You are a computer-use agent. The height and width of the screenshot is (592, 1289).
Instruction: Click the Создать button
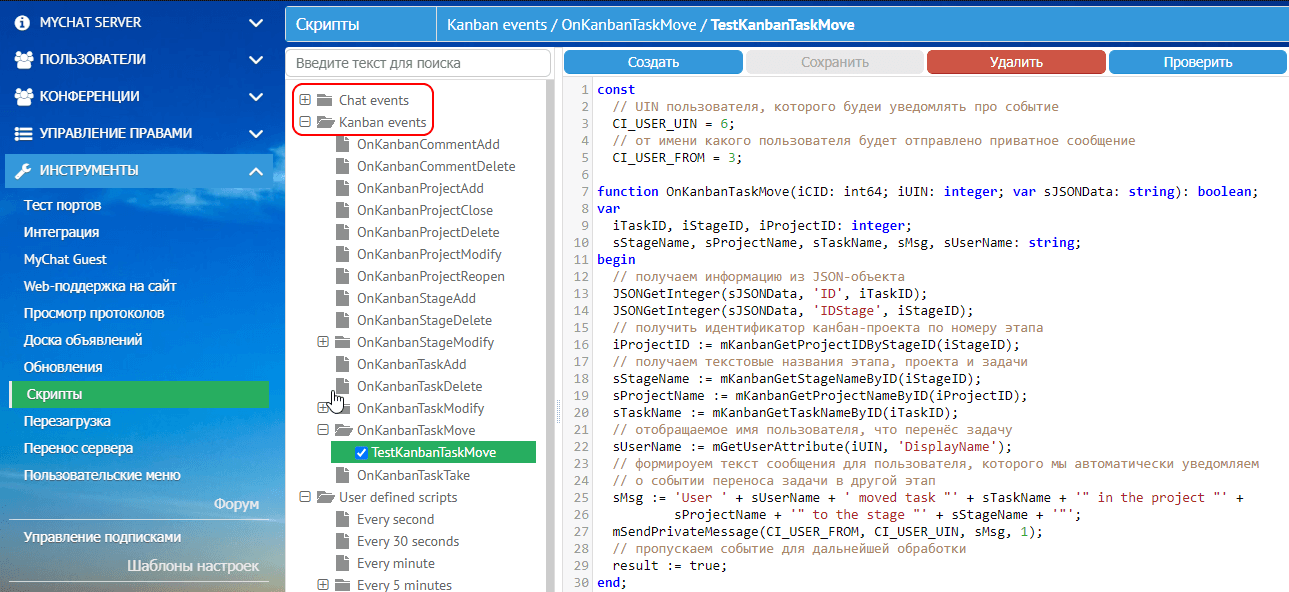[652, 61]
